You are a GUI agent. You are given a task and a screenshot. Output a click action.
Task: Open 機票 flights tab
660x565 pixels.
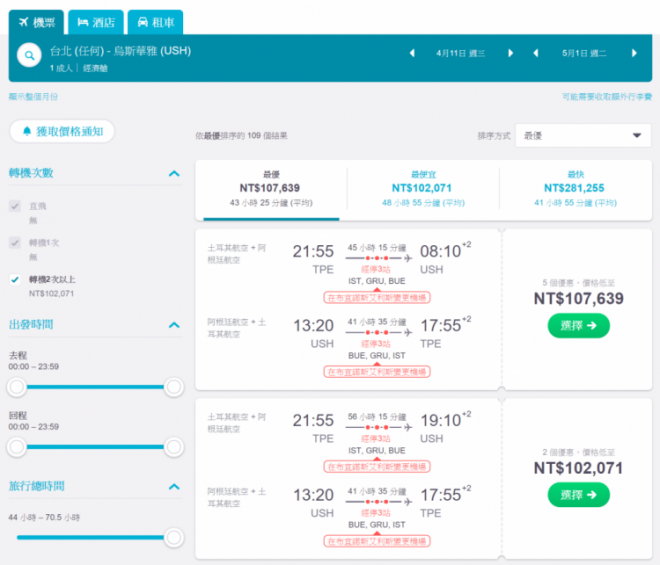(36, 21)
